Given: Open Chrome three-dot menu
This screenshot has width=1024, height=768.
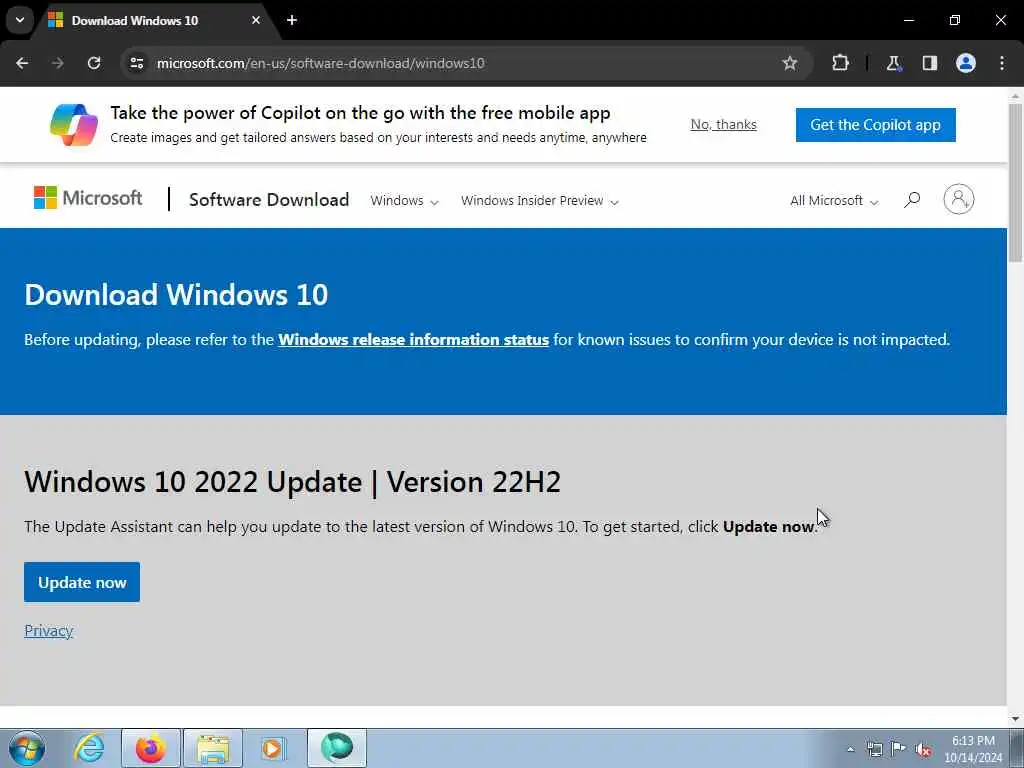Looking at the screenshot, I should pyautogui.click(x=1002, y=63).
